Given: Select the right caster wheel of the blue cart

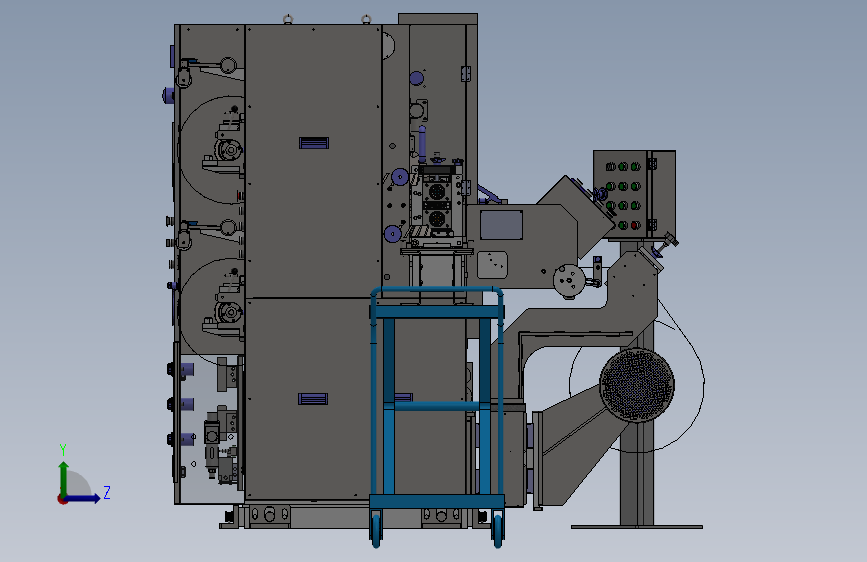Looking at the screenshot, I should click(498, 530).
